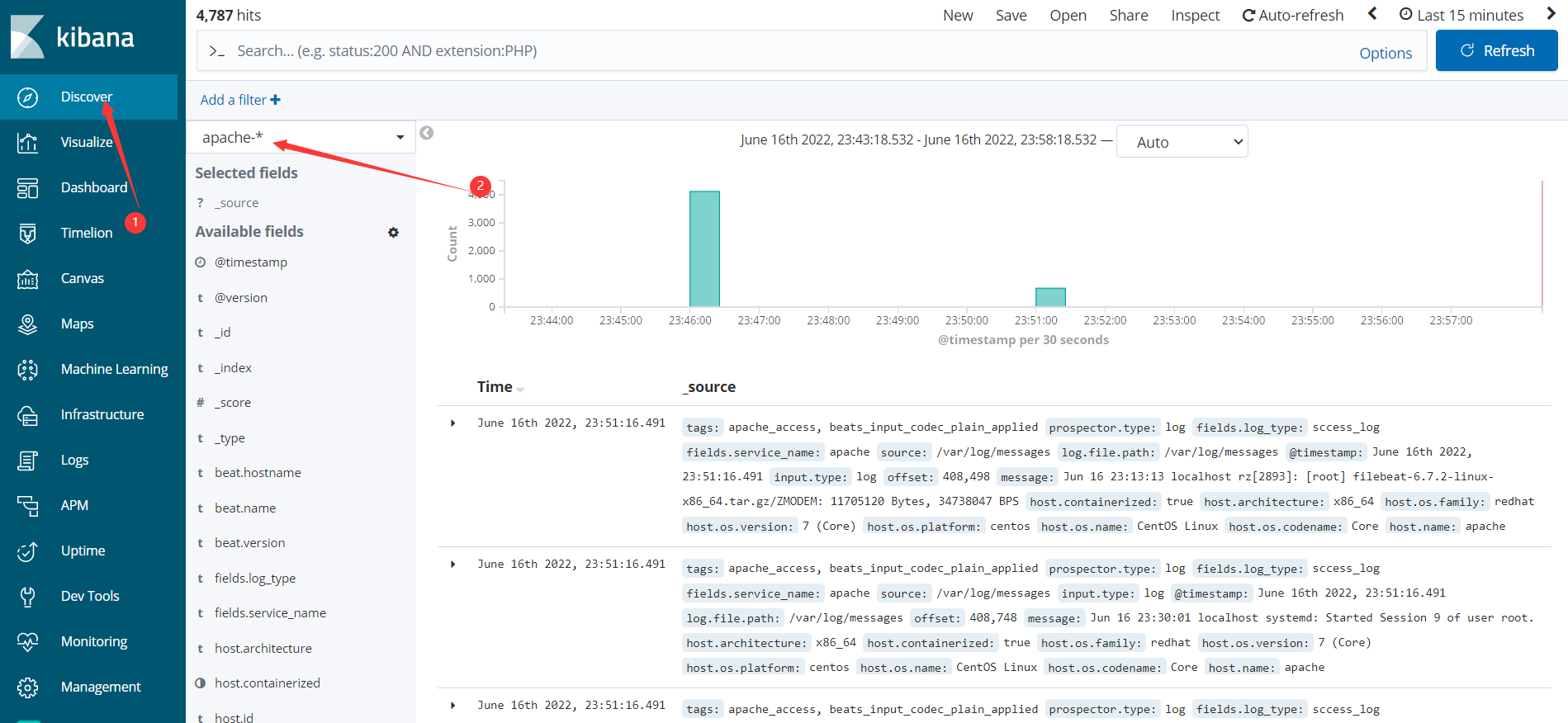Screen dimensions: 1568x723
Task: Open Timelion text link in sidebar
Action: [x=87, y=233]
